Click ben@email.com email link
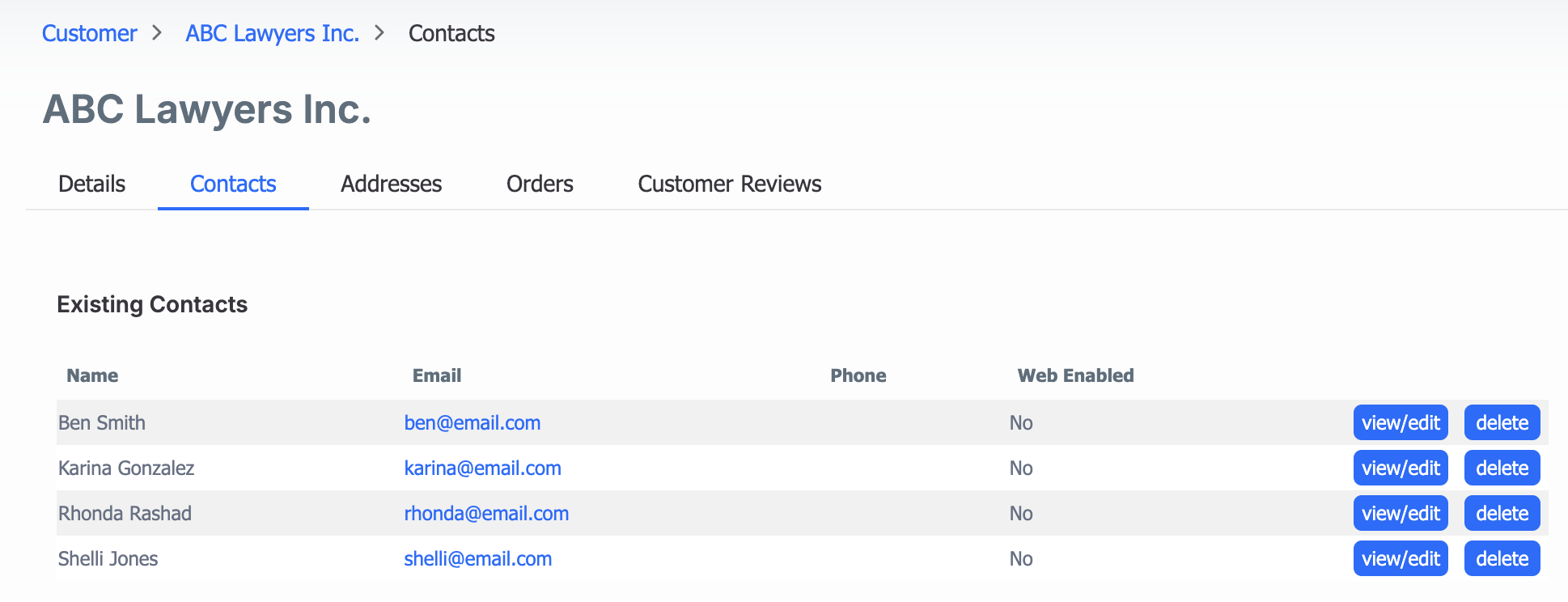Screen dimensions: 1568x602 coord(473,422)
